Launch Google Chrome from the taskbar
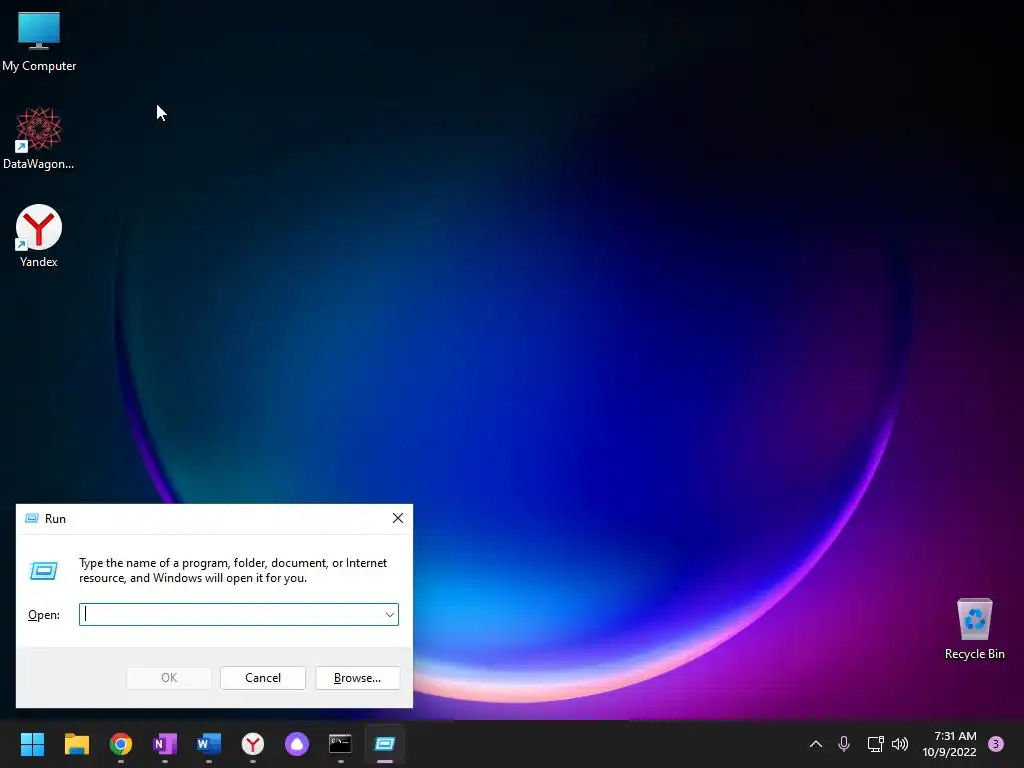The height and width of the screenshot is (768, 1024). (x=121, y=744)
